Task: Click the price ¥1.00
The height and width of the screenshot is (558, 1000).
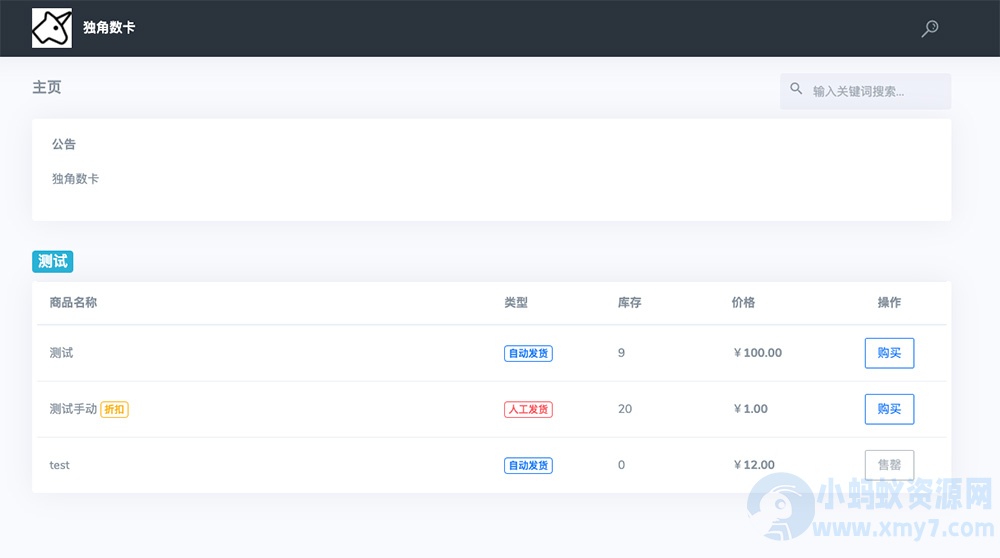Action: [x=751, y=409]
